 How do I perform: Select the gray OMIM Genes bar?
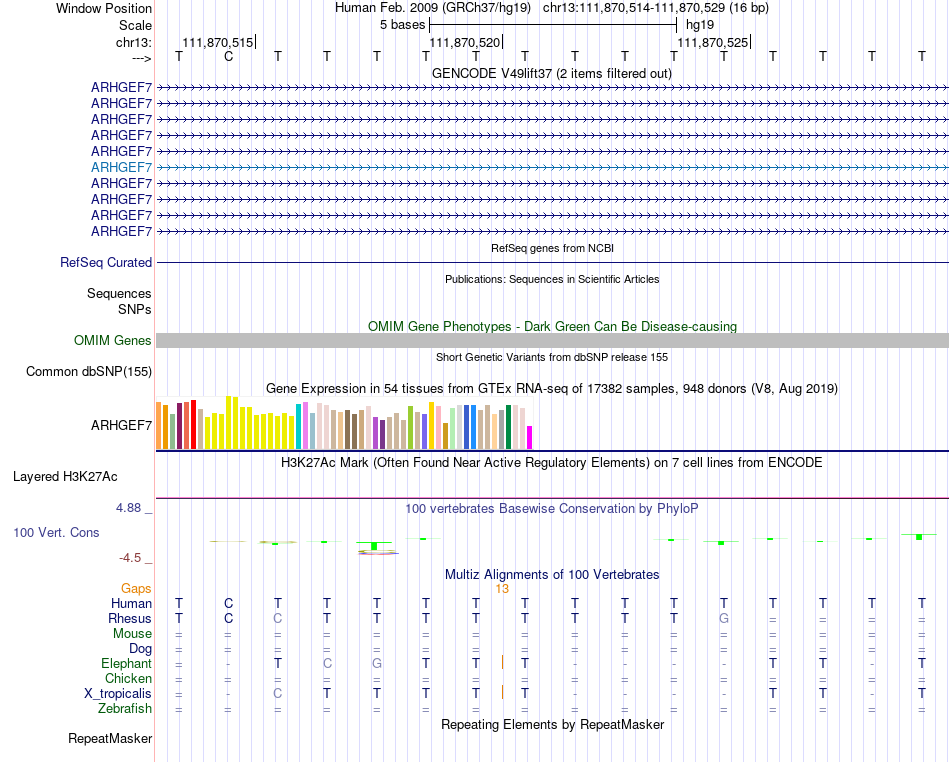click(552, 340)
